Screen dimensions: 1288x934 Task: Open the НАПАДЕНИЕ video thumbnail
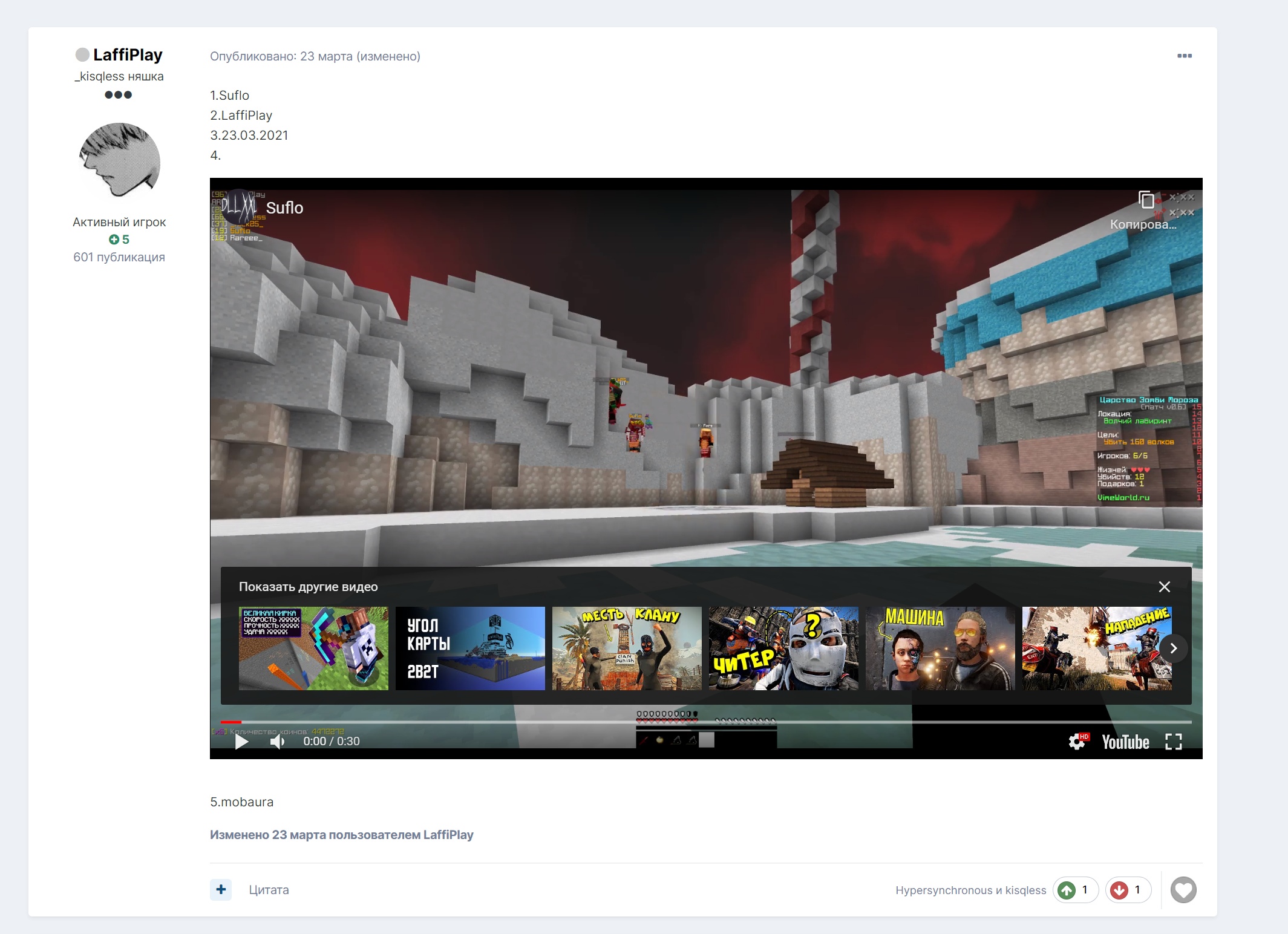pos(1097,648)
